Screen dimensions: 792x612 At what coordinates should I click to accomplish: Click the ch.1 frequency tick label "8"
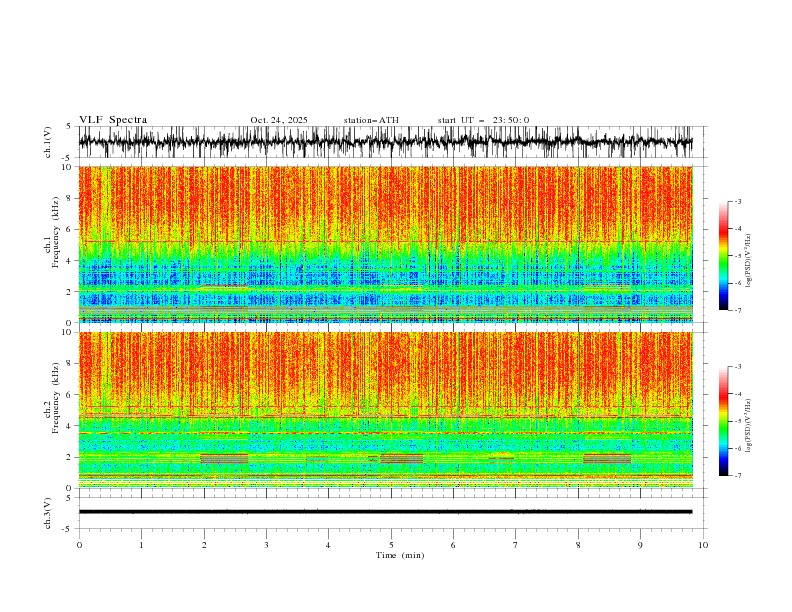pyautogui.click(x=70, y=198)
